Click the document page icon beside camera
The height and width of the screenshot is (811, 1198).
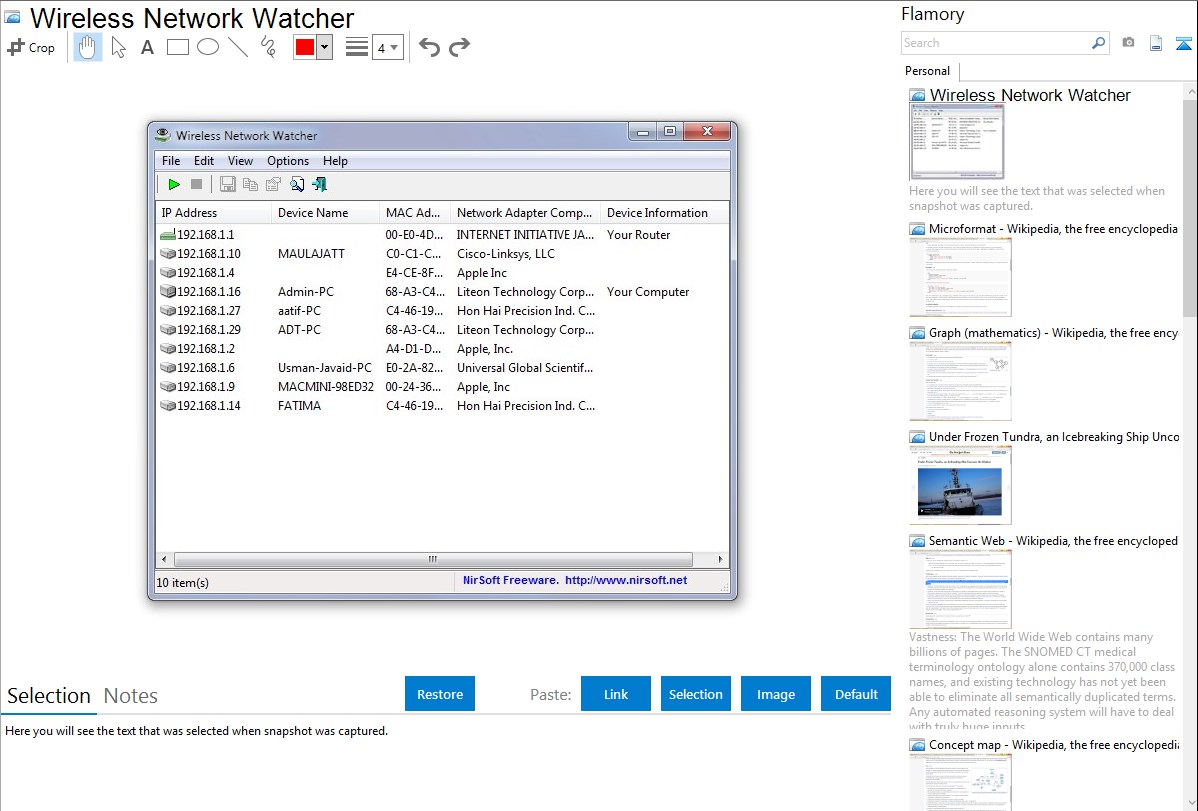[x=1156, y=43]
